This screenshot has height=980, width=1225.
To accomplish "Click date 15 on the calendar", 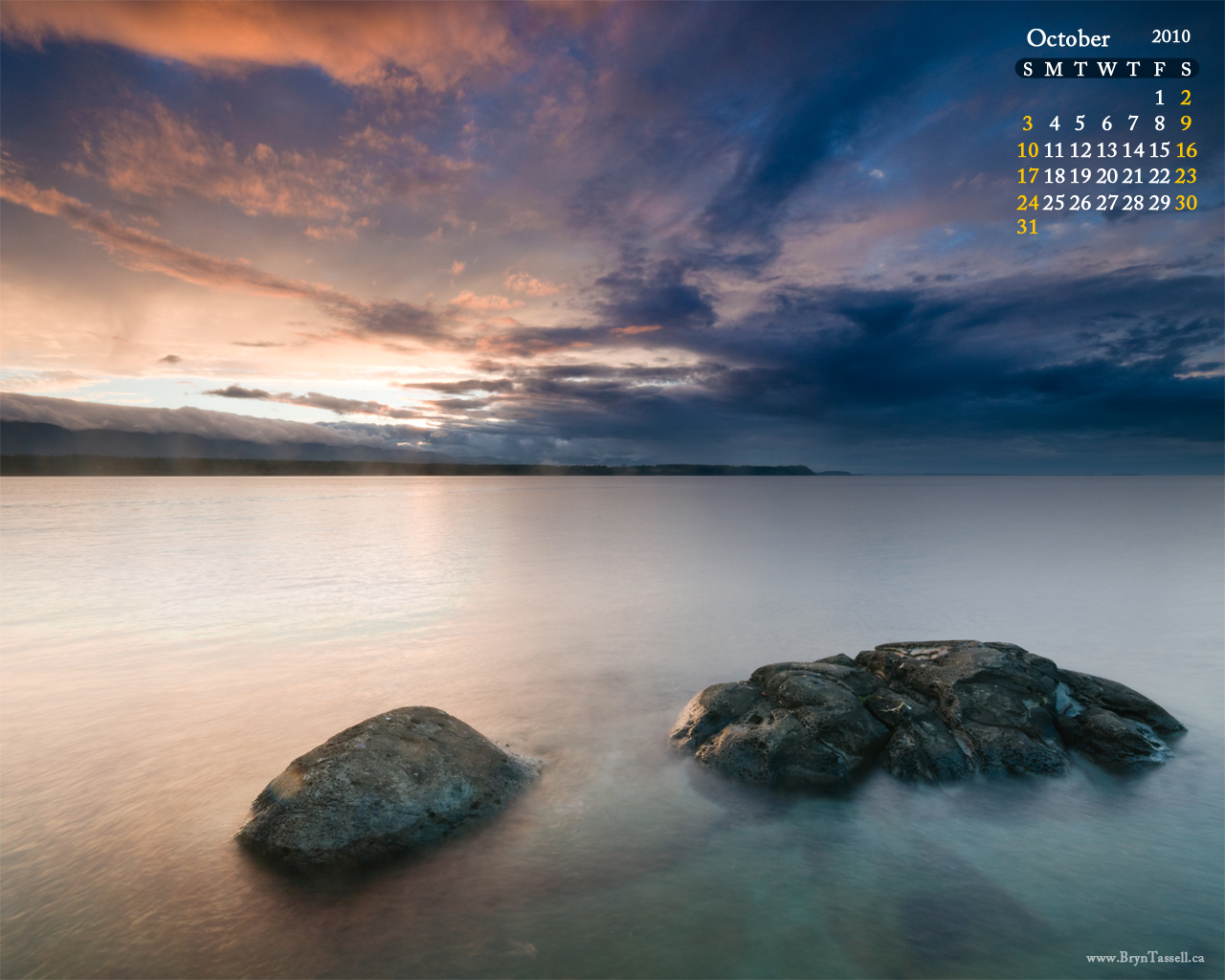I will (x=1159, y=150).
